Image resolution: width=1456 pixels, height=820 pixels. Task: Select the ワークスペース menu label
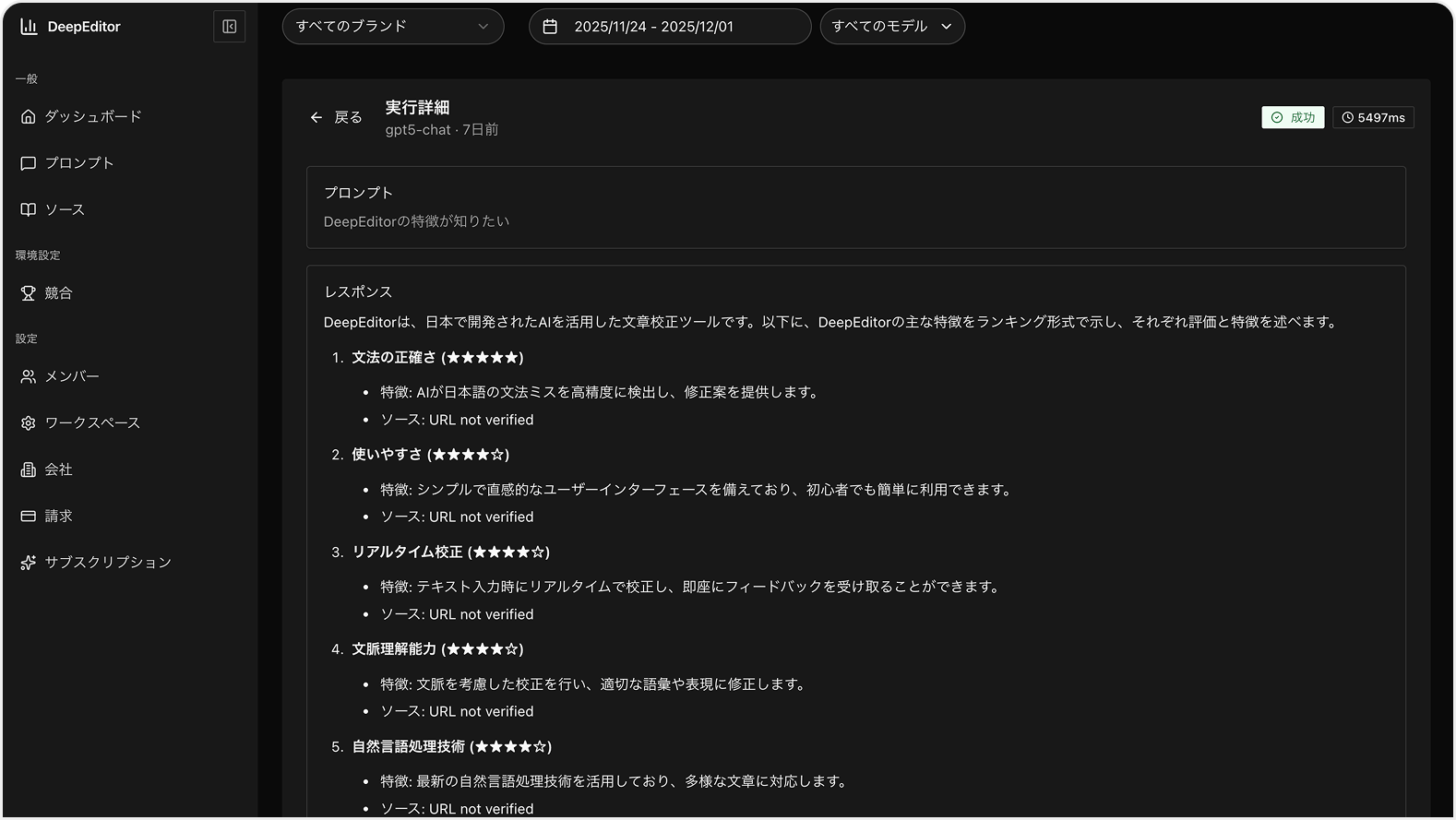tap(92, 423)
